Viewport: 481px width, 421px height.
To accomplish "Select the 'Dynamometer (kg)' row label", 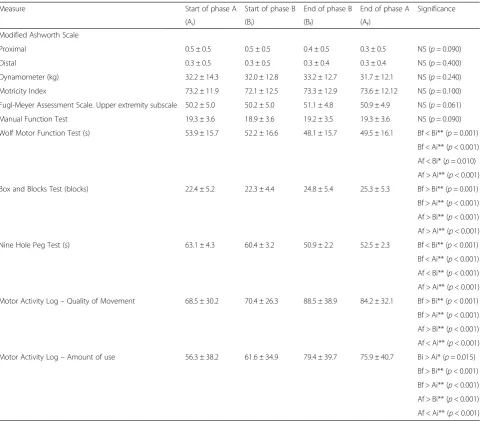I will pyautogui.click(x=29, y=77).
